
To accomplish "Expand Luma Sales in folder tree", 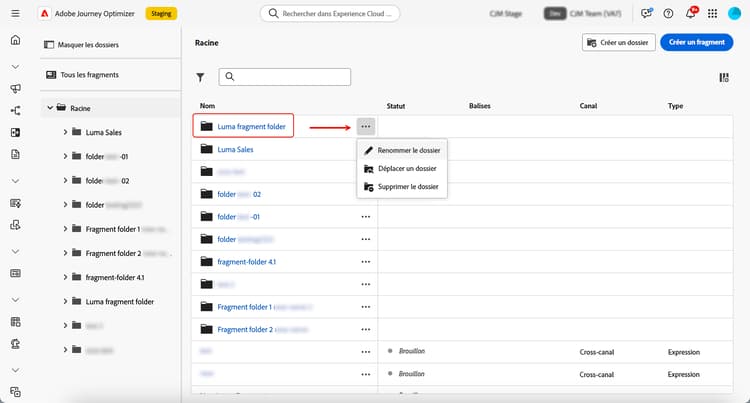I will (65, 132).
